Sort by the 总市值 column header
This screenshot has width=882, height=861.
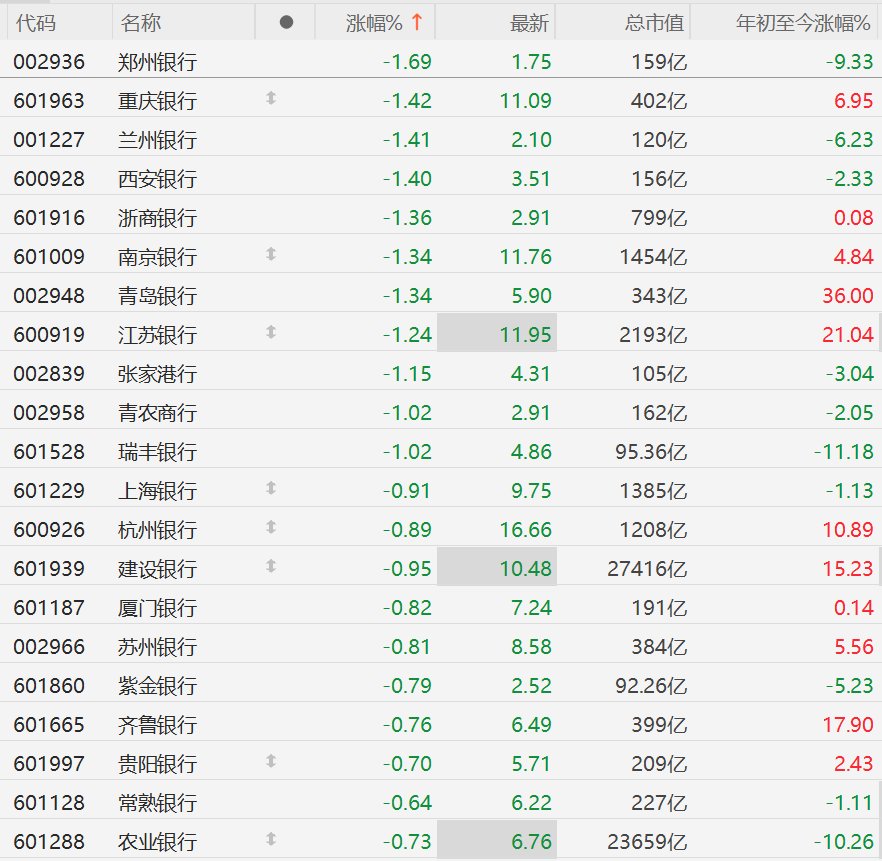(654, 23)
